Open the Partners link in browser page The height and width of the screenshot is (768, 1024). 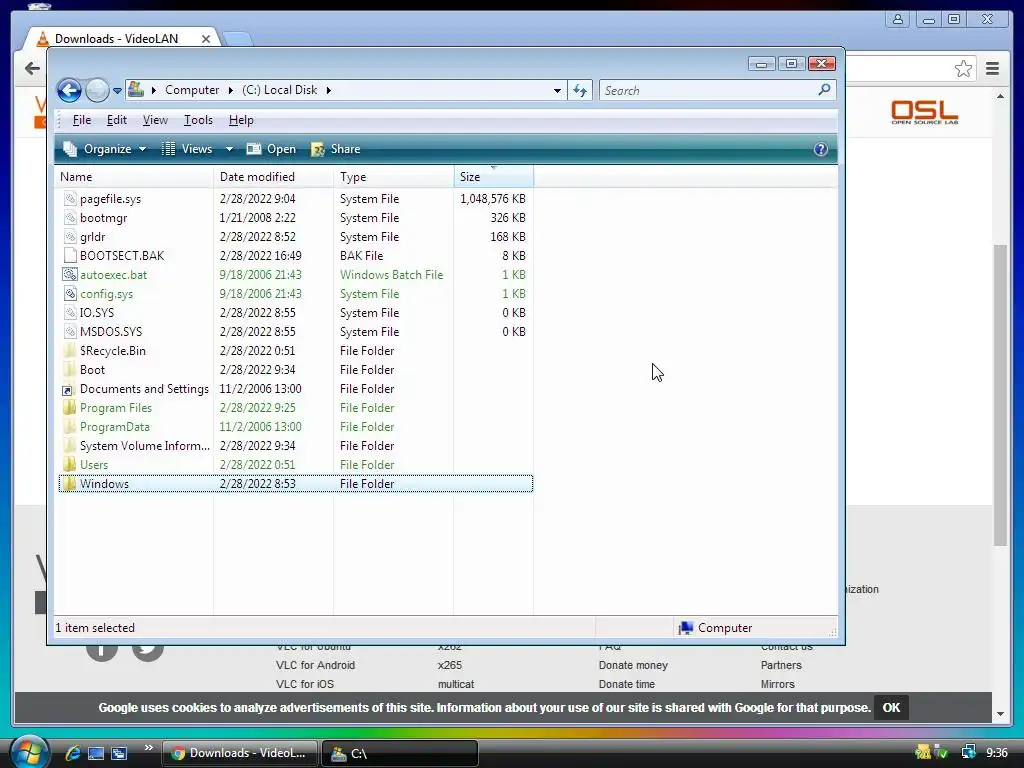pos(781,665)
